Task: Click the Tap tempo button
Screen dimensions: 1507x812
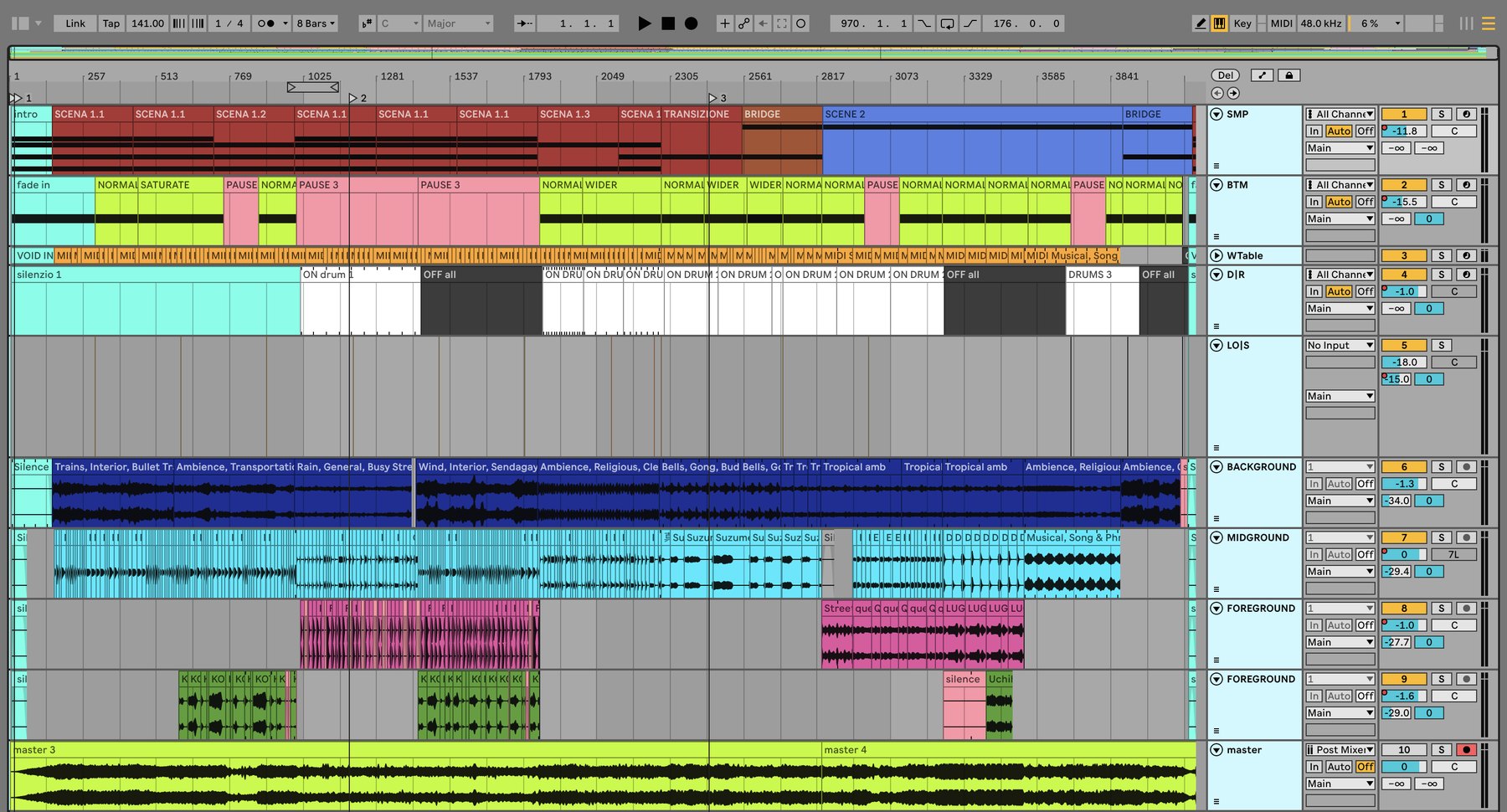Action: (111, 23)
